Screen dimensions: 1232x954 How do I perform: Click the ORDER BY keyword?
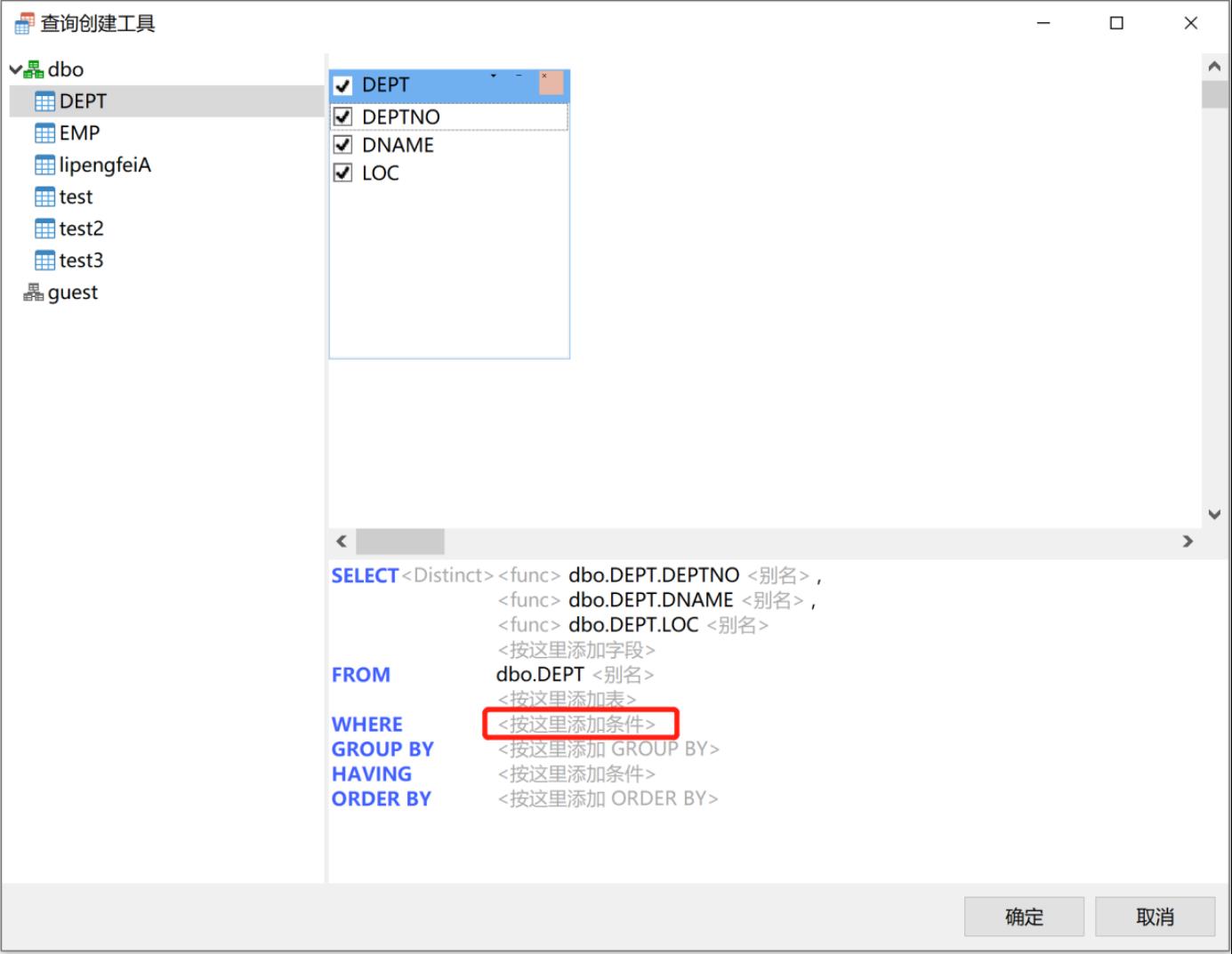click(382, 799)
